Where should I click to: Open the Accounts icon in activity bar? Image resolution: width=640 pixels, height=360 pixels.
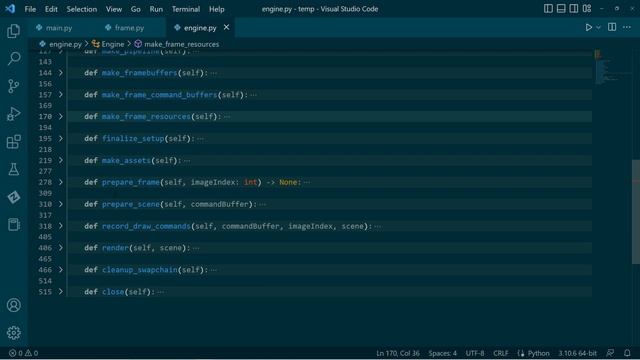click(13, 305)
